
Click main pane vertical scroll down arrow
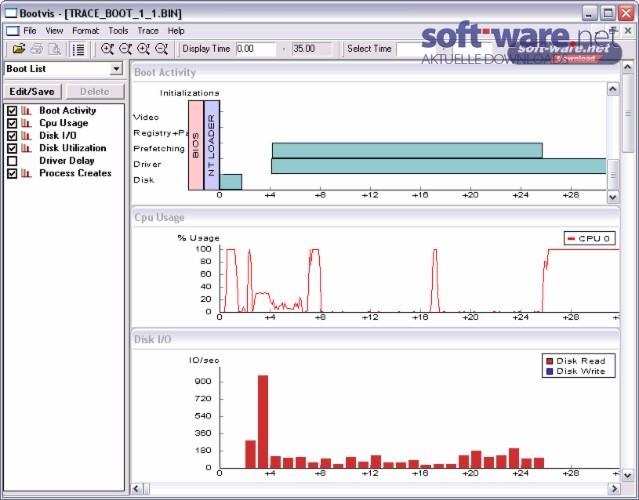point(628,475)
